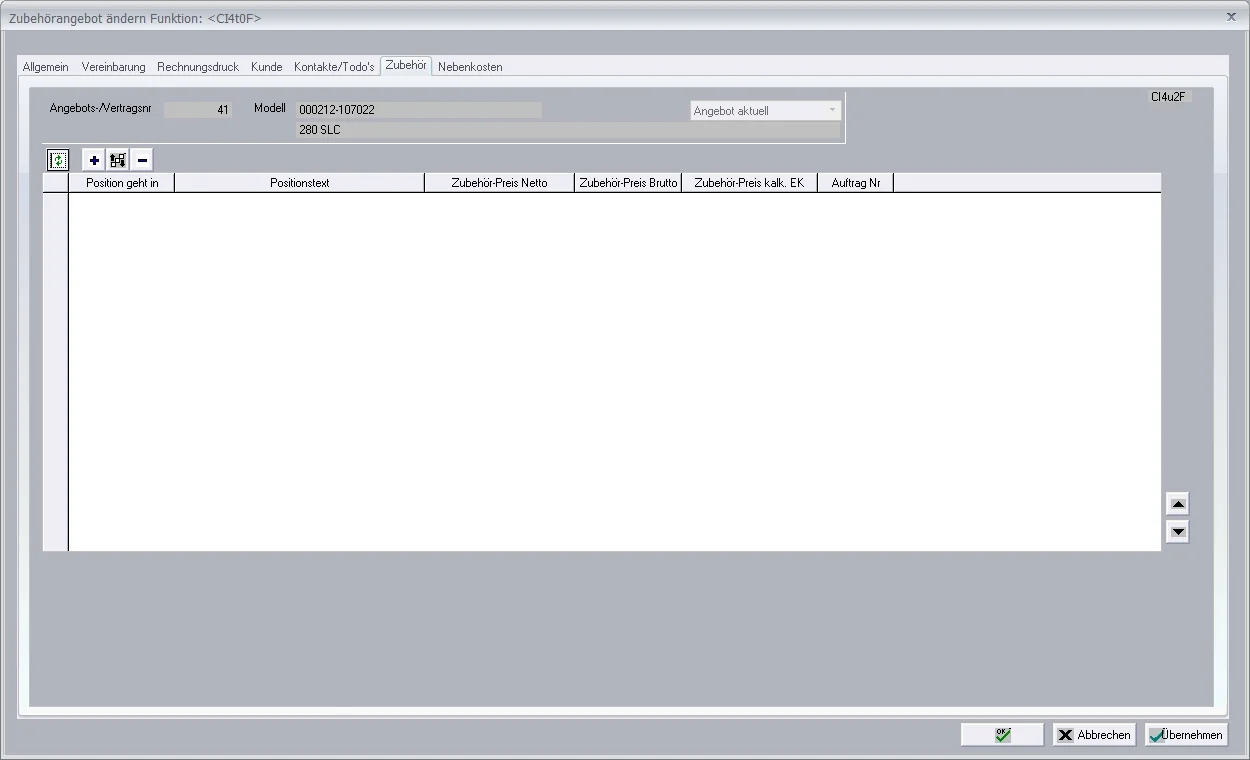Click the Positionstext column header
The image size is (1250, 760).
click(300, 183)
